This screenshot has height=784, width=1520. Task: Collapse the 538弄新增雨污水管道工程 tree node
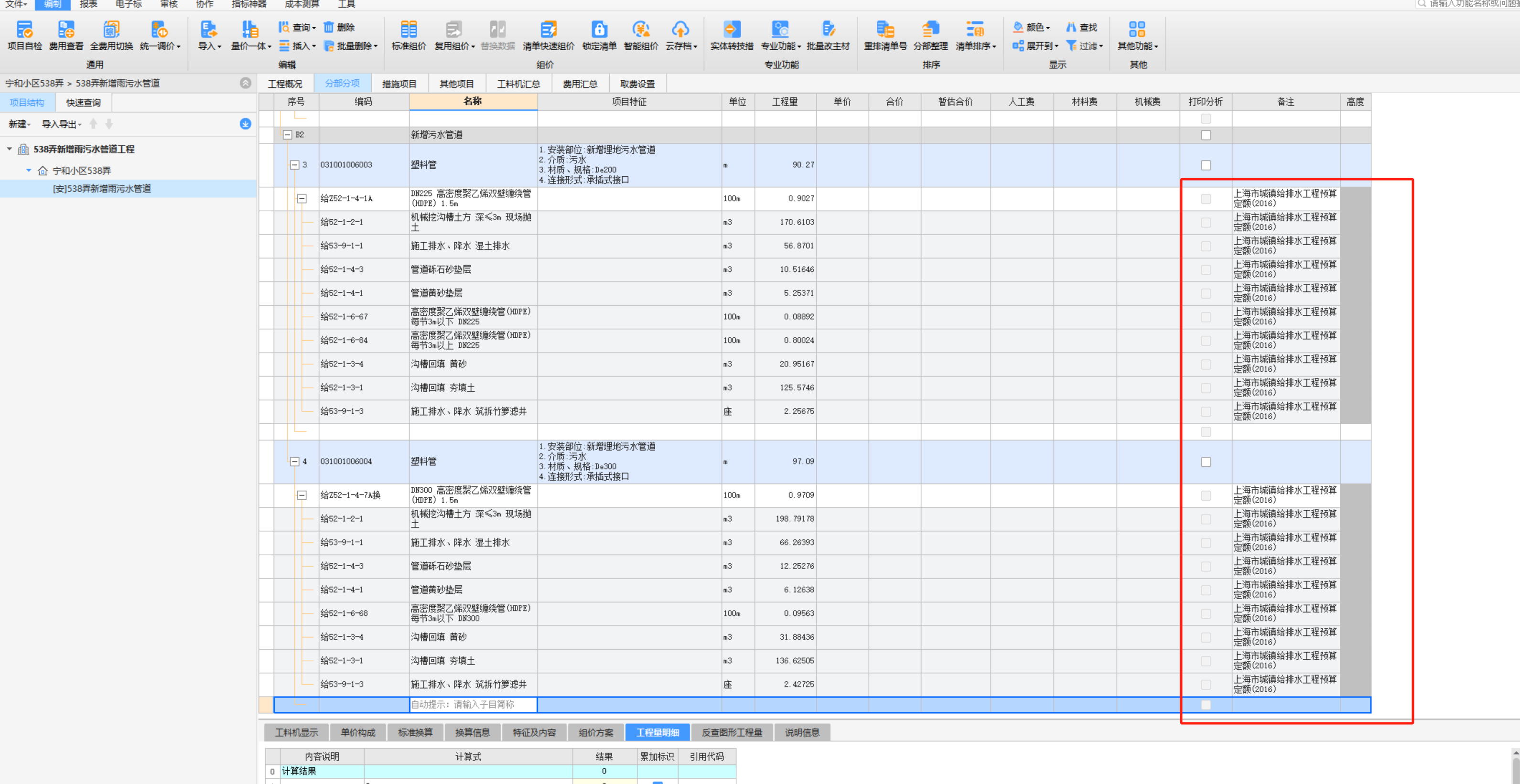(10, 149)
